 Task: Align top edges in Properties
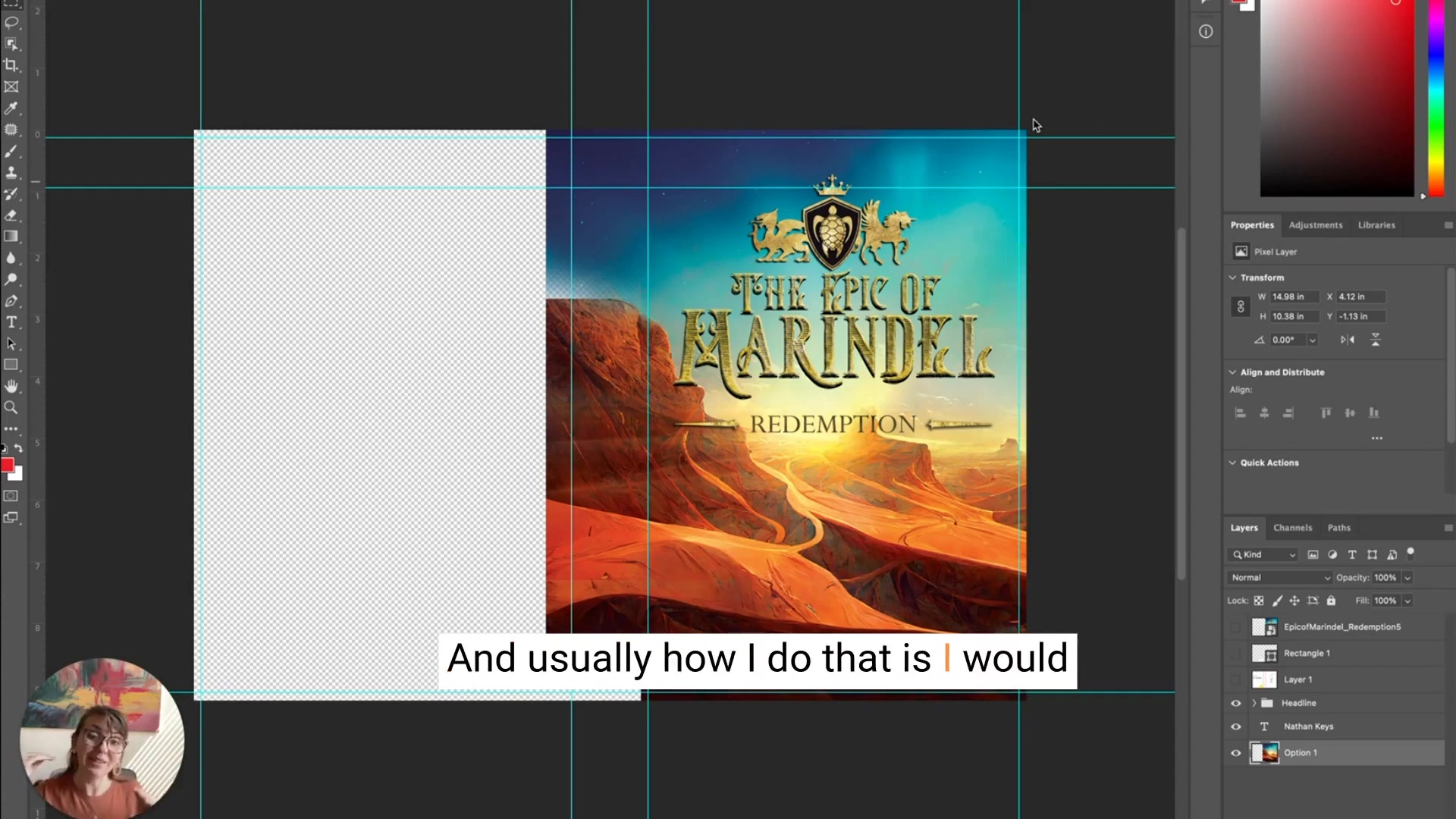(1326, 413)
